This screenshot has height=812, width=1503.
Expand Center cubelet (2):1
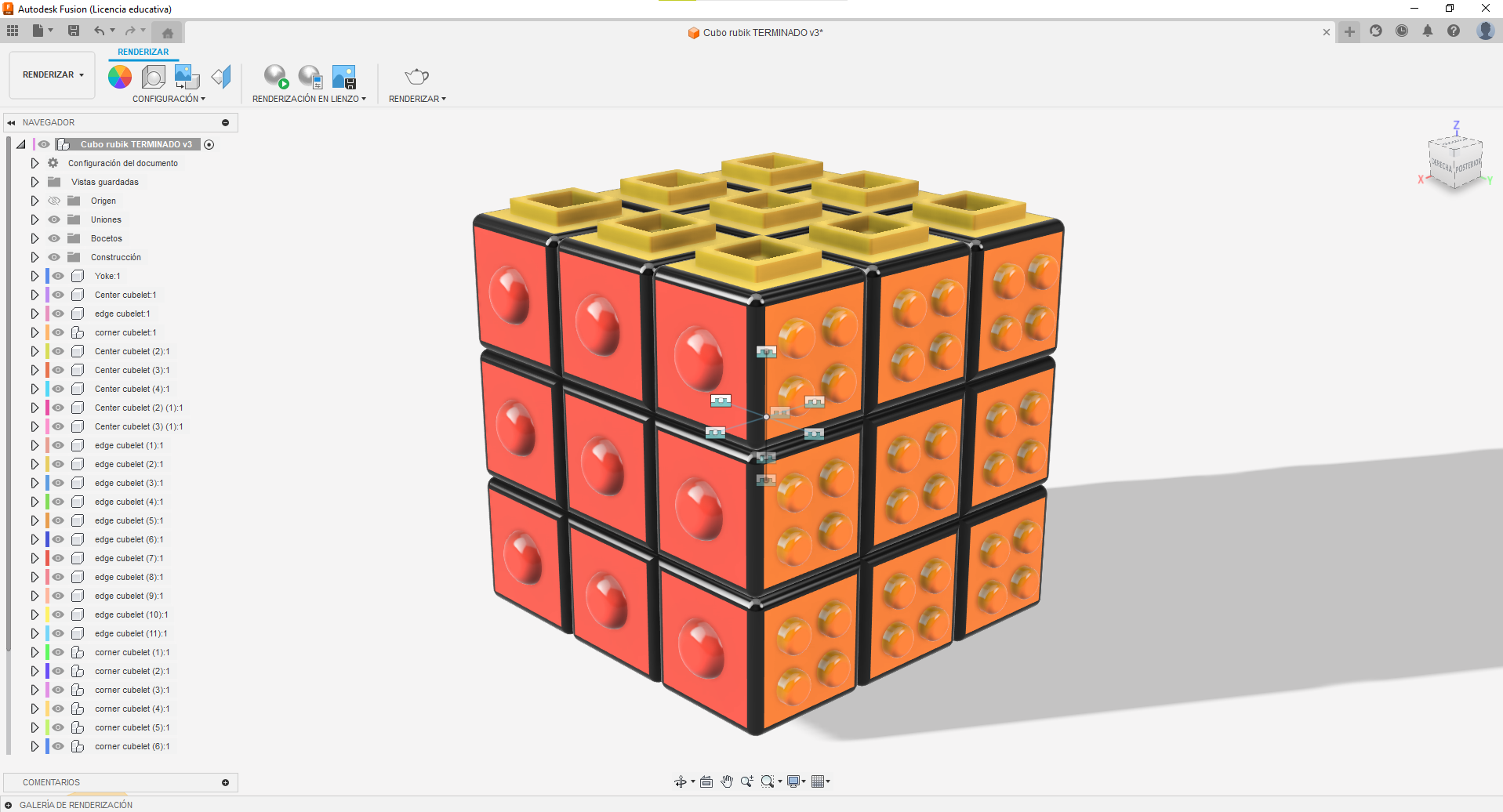[x=34, y=351]
